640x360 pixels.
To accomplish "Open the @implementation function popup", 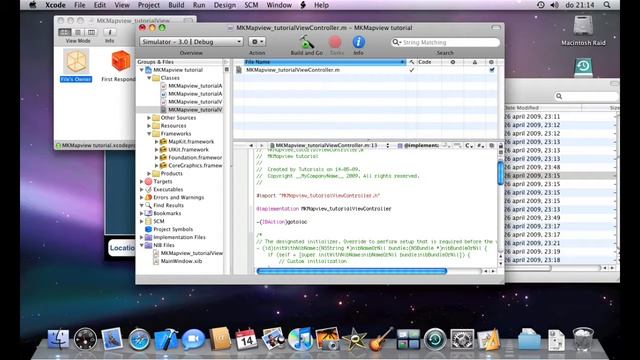I will (x=419, y=145).
